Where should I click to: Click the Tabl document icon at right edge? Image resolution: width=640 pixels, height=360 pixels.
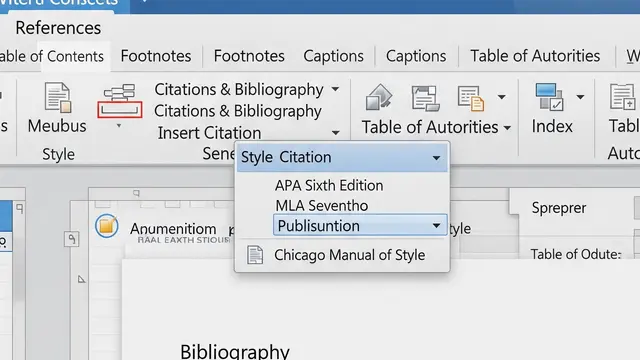[622, 97]
